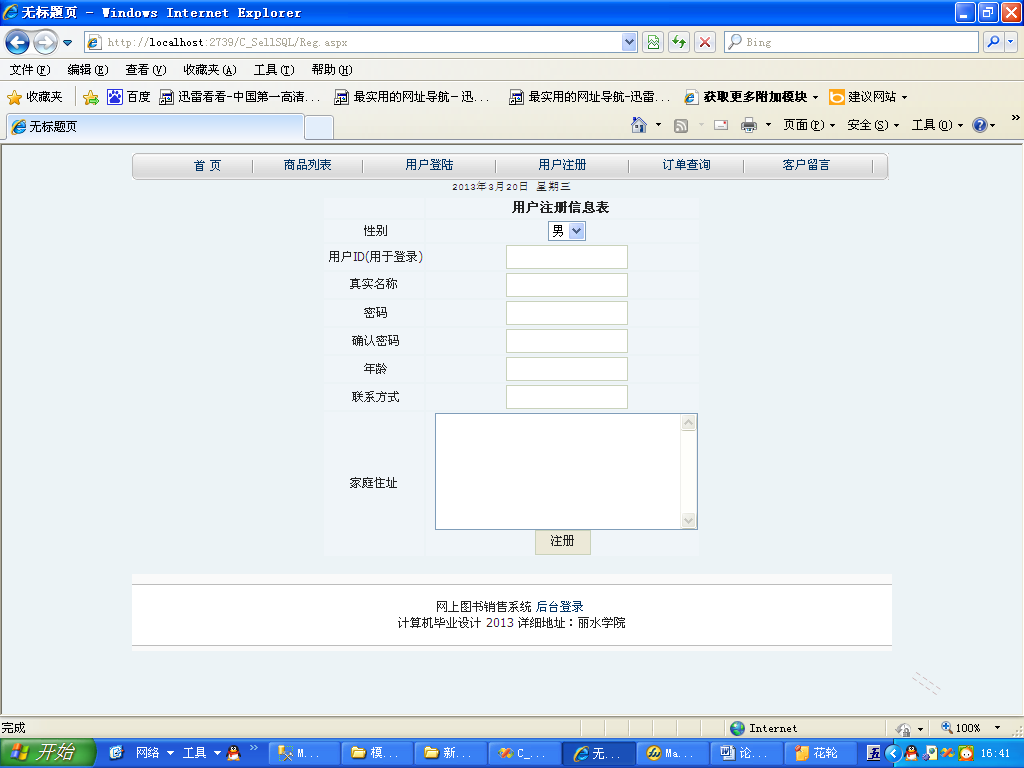Viewport: 1024px width, 768px height.
Task: Expand the address bar history dropdown
Action: (629, 42)
